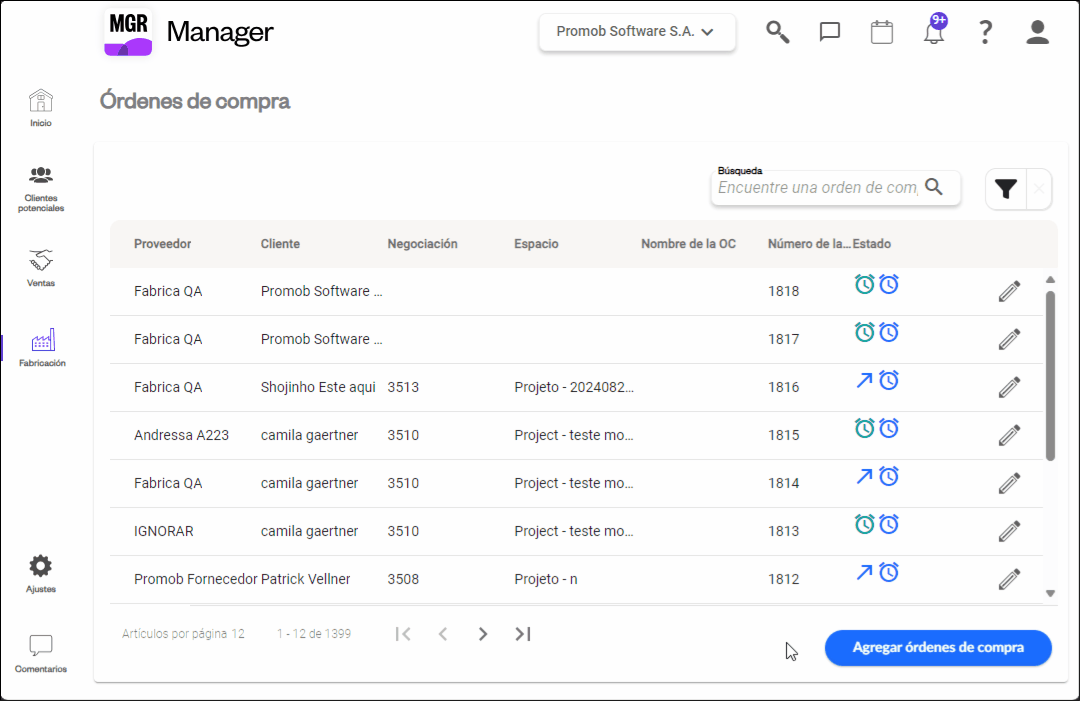Edit purchase order 1817 with pencil
The width and height of the screenshot is (1080, 701).
tap(1009, 339)
